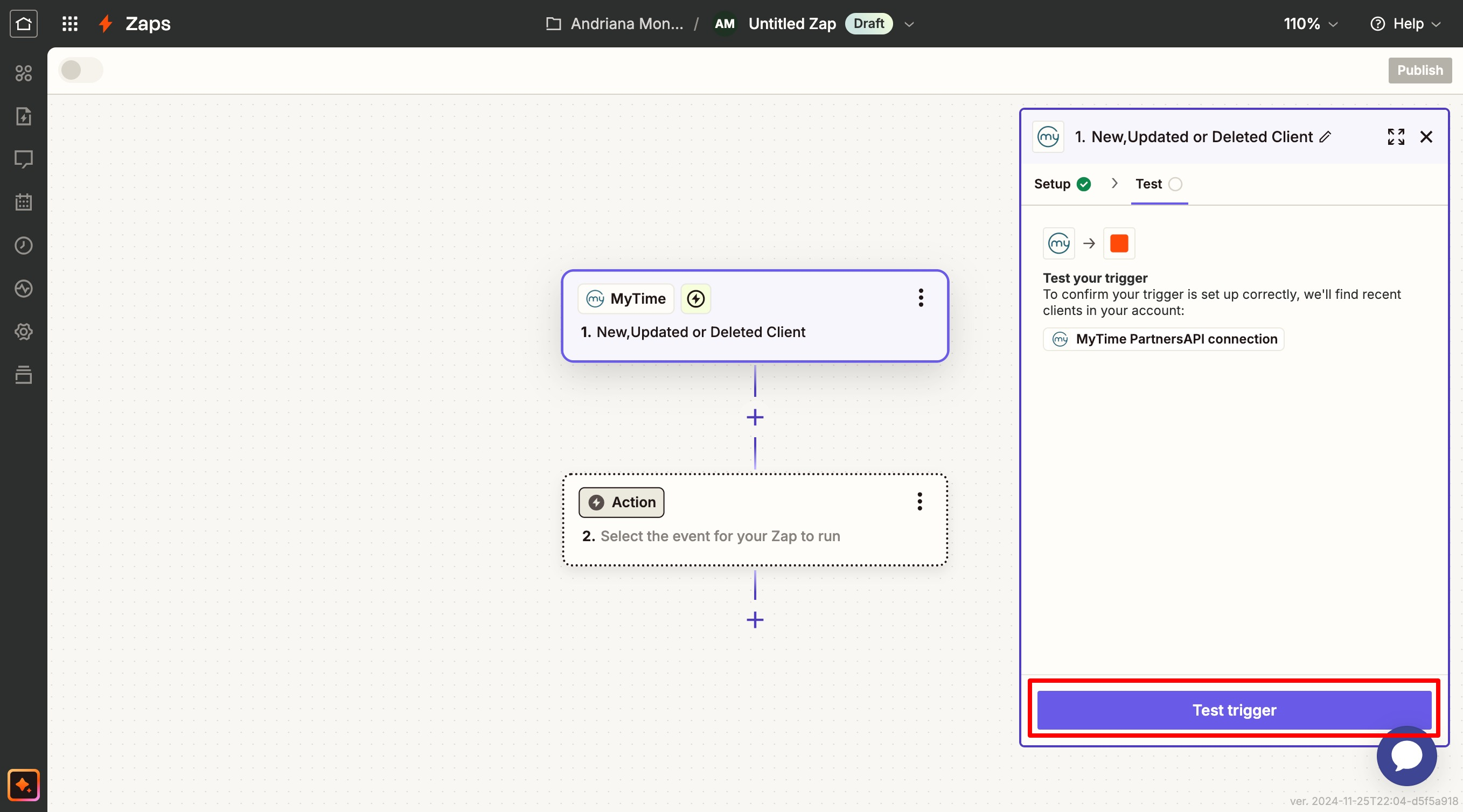Image resolution: width=1463 pixels, height=812 pixels.
Task: Click the Publish button
Action: click(x=1419, y=71)
